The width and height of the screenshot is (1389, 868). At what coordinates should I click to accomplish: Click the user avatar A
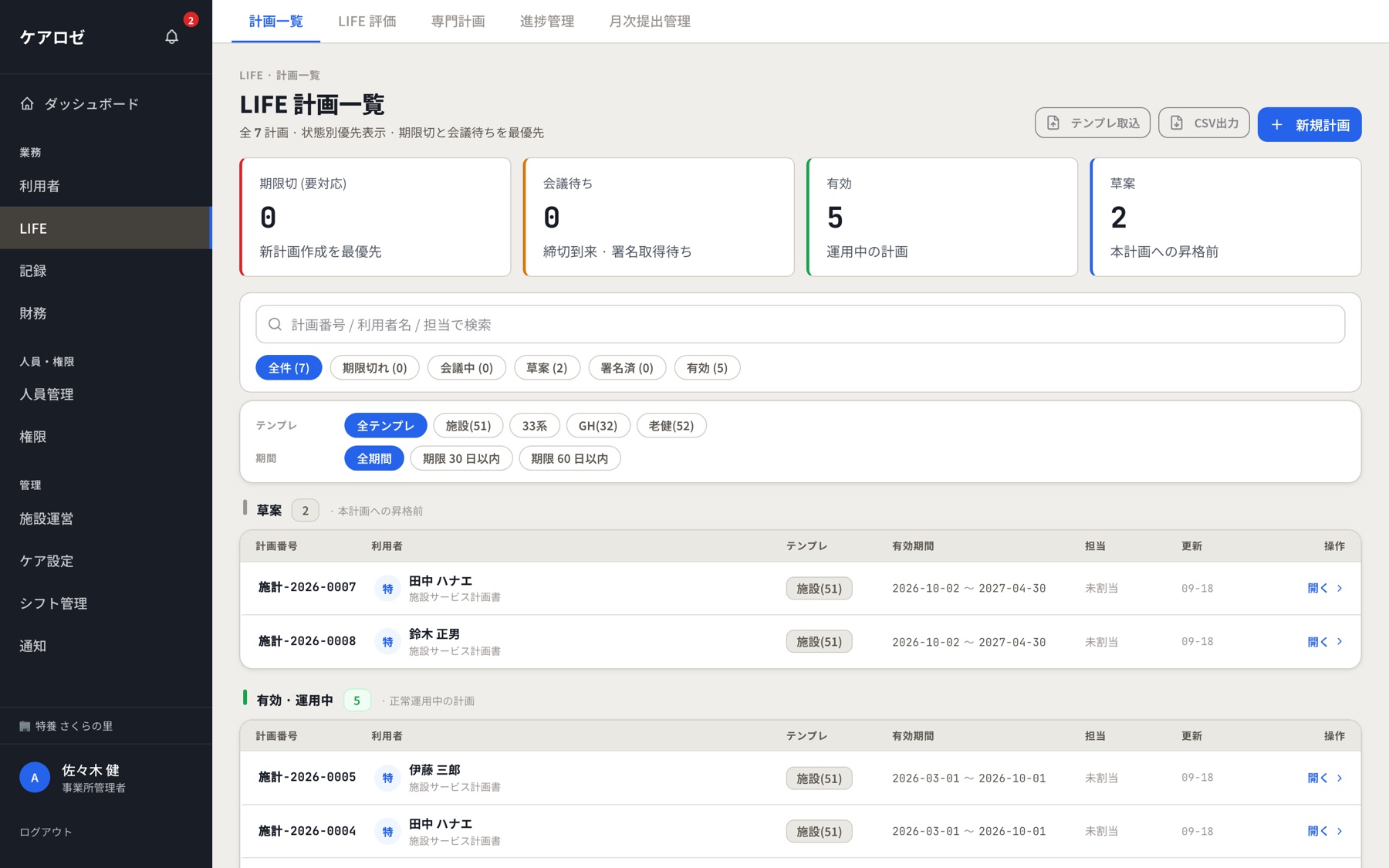pos(35,778)
